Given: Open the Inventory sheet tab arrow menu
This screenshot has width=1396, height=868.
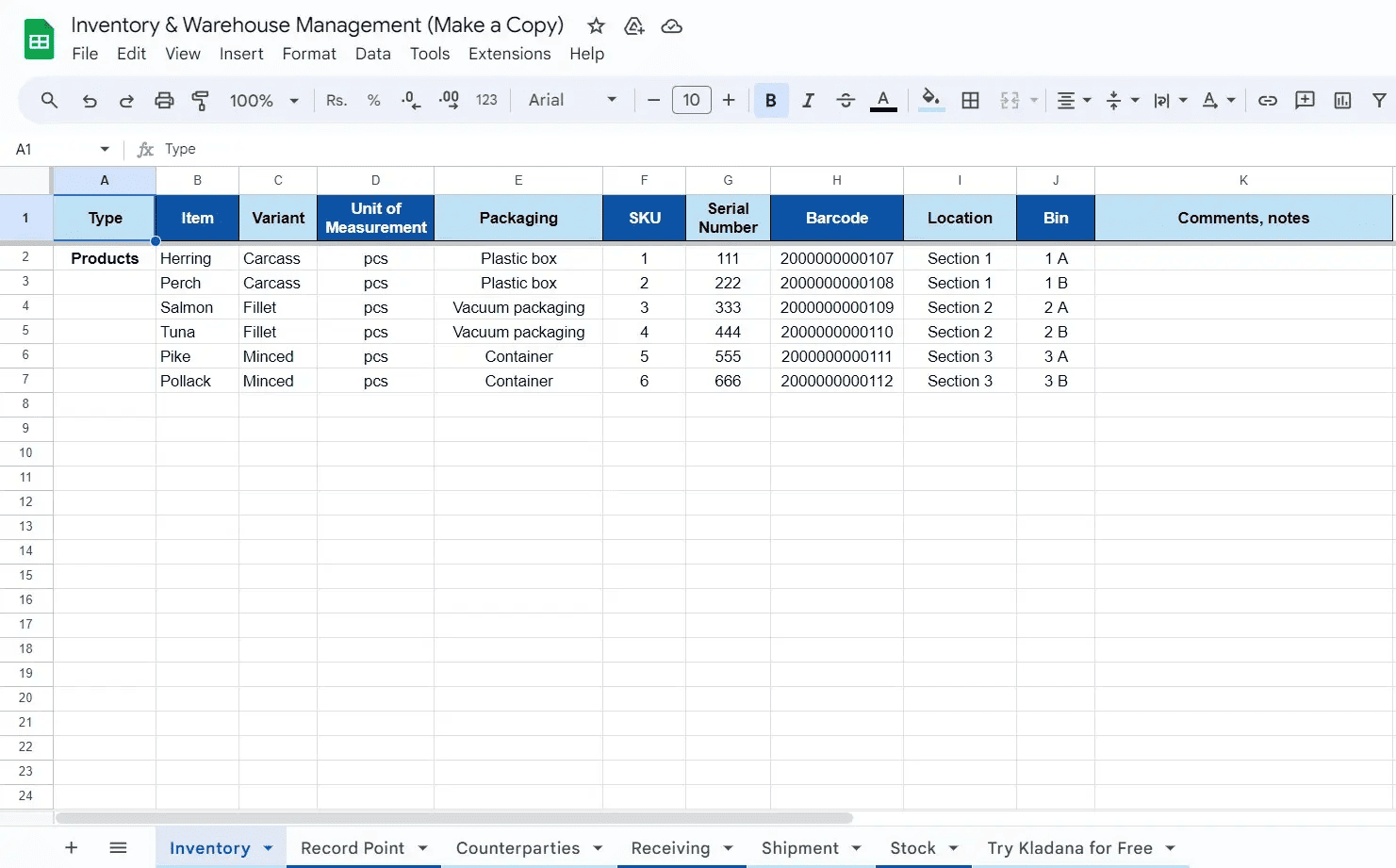Looking at the screenshot, I should 269,848.
